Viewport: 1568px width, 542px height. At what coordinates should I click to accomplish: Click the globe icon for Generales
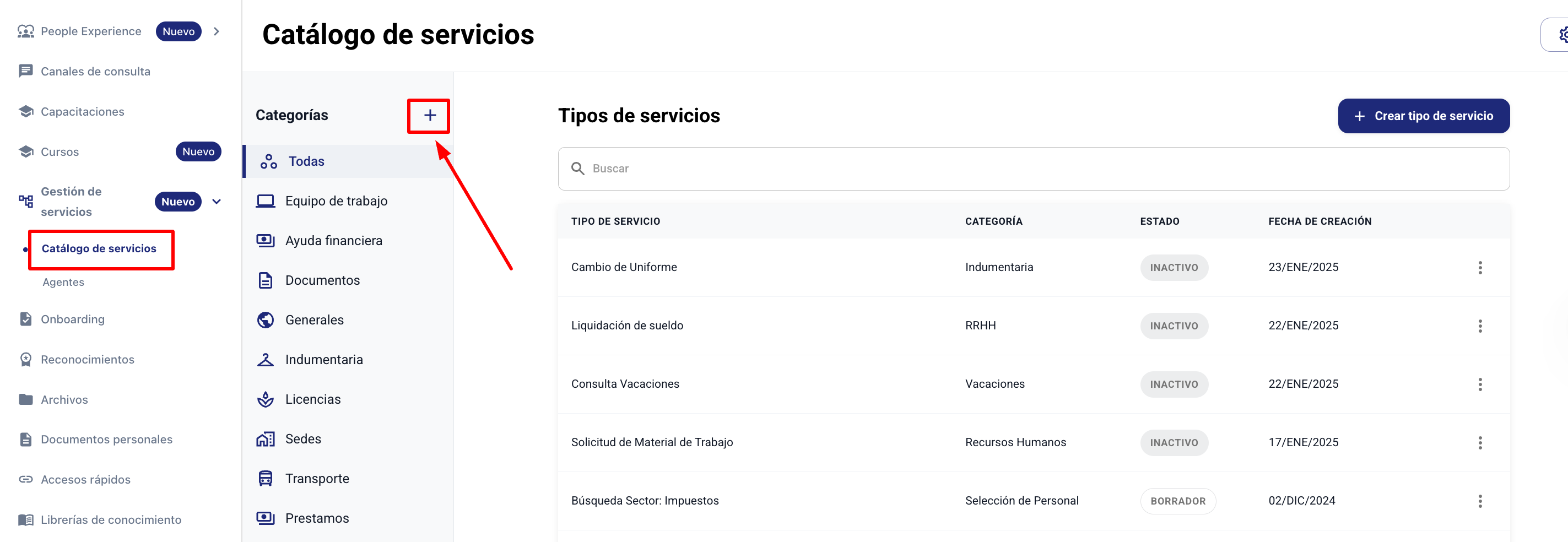(x=266, y=320)
